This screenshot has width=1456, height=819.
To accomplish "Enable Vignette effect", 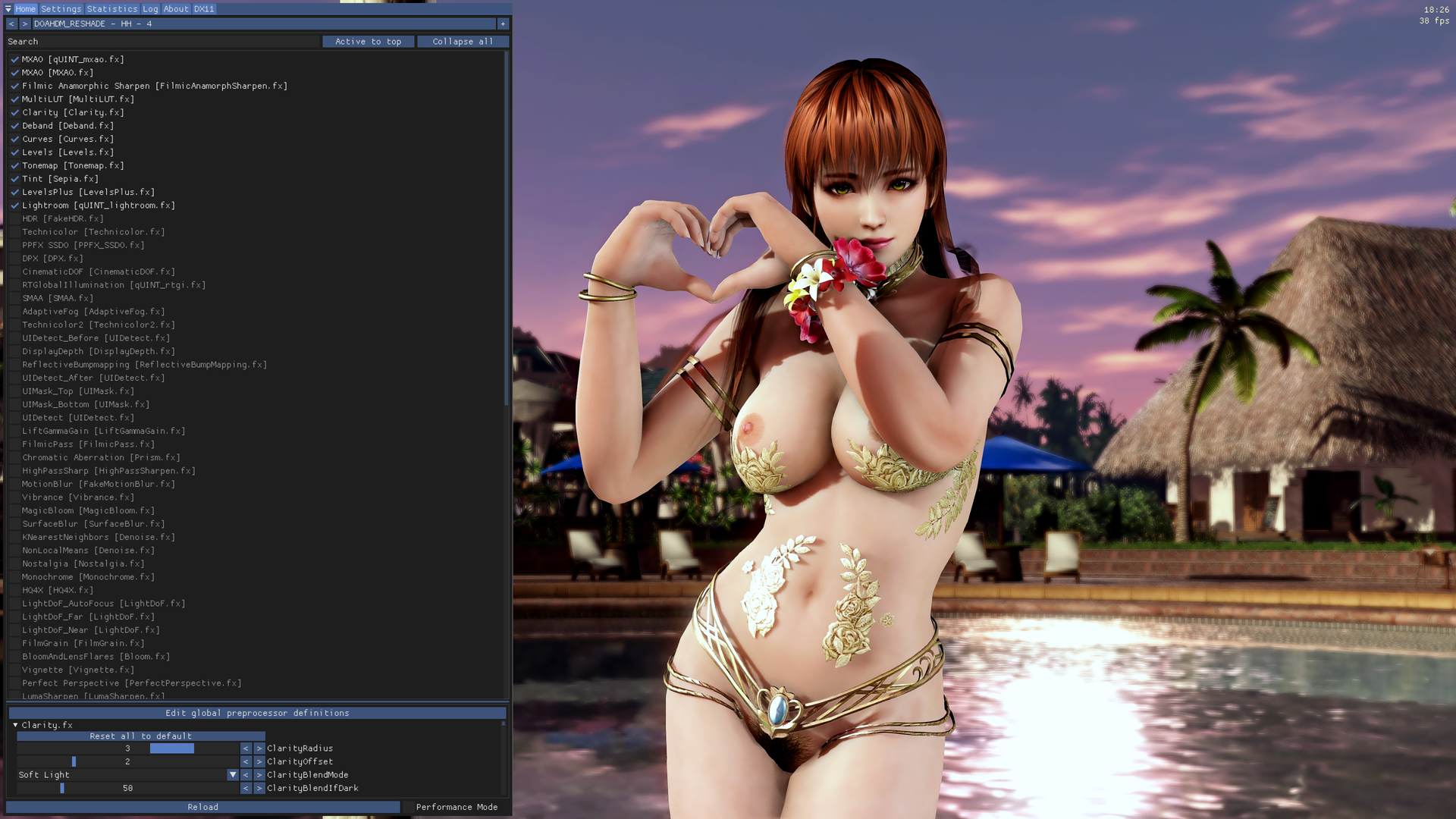I will [x=14, y=670].
